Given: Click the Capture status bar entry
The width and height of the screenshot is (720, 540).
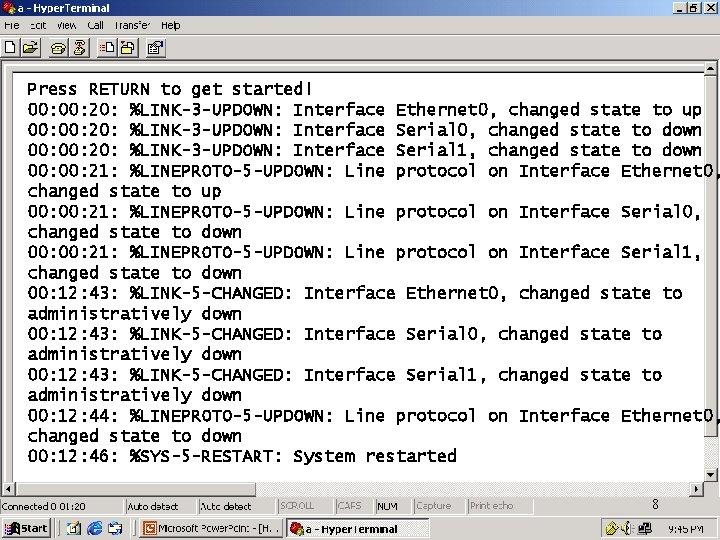Looking at the screenshot, I should coord(433,506).
